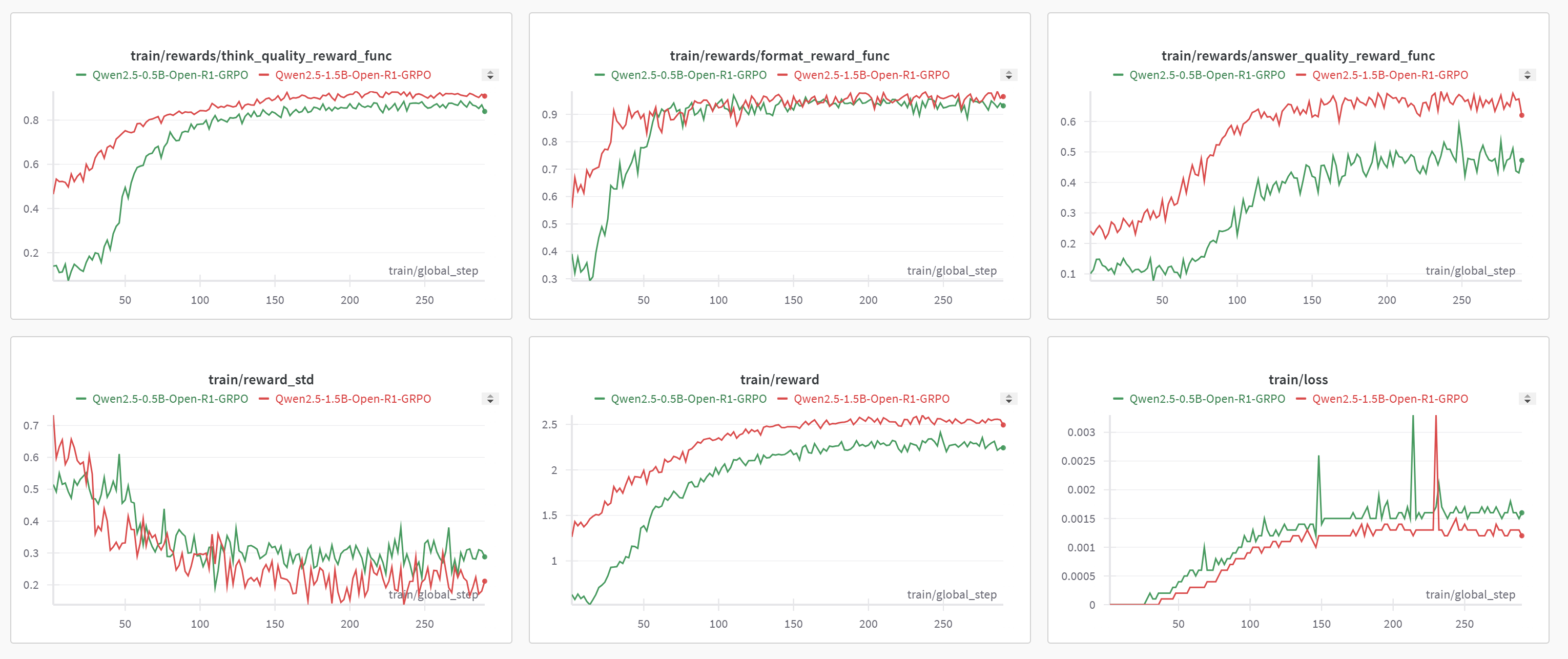Select Qwen2.5-0.5B legend in train/reward_std chart
Screen dimensions: 1568x659
coord(162,399)
